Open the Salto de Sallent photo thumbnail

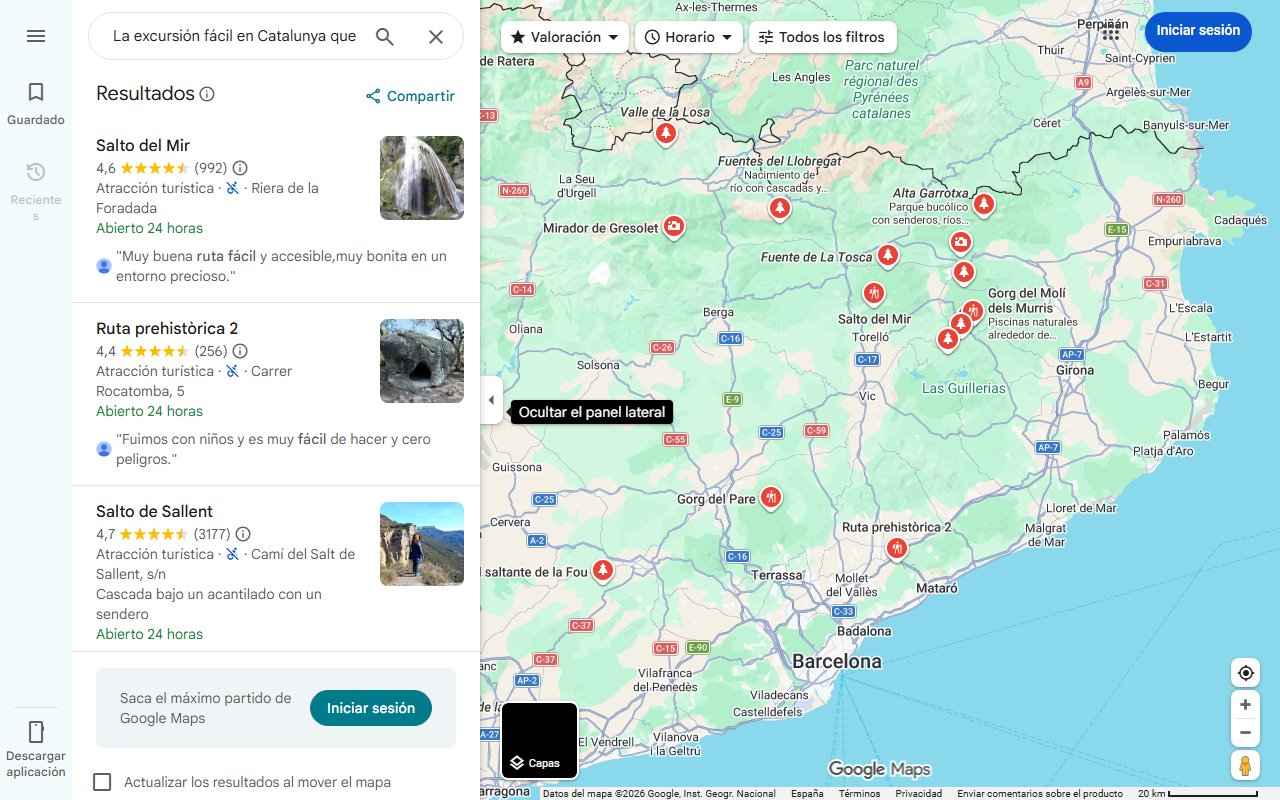click(x=421, y=544)
